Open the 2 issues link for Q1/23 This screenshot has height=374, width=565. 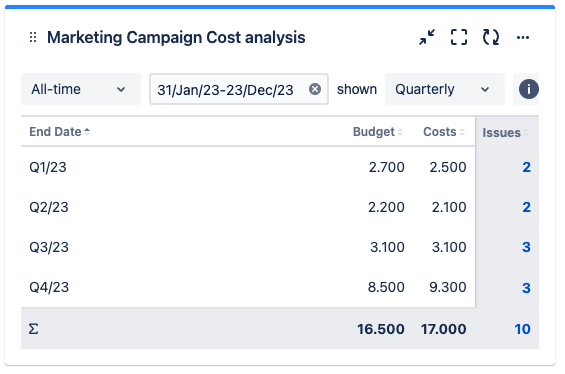(x=526, y=167)
